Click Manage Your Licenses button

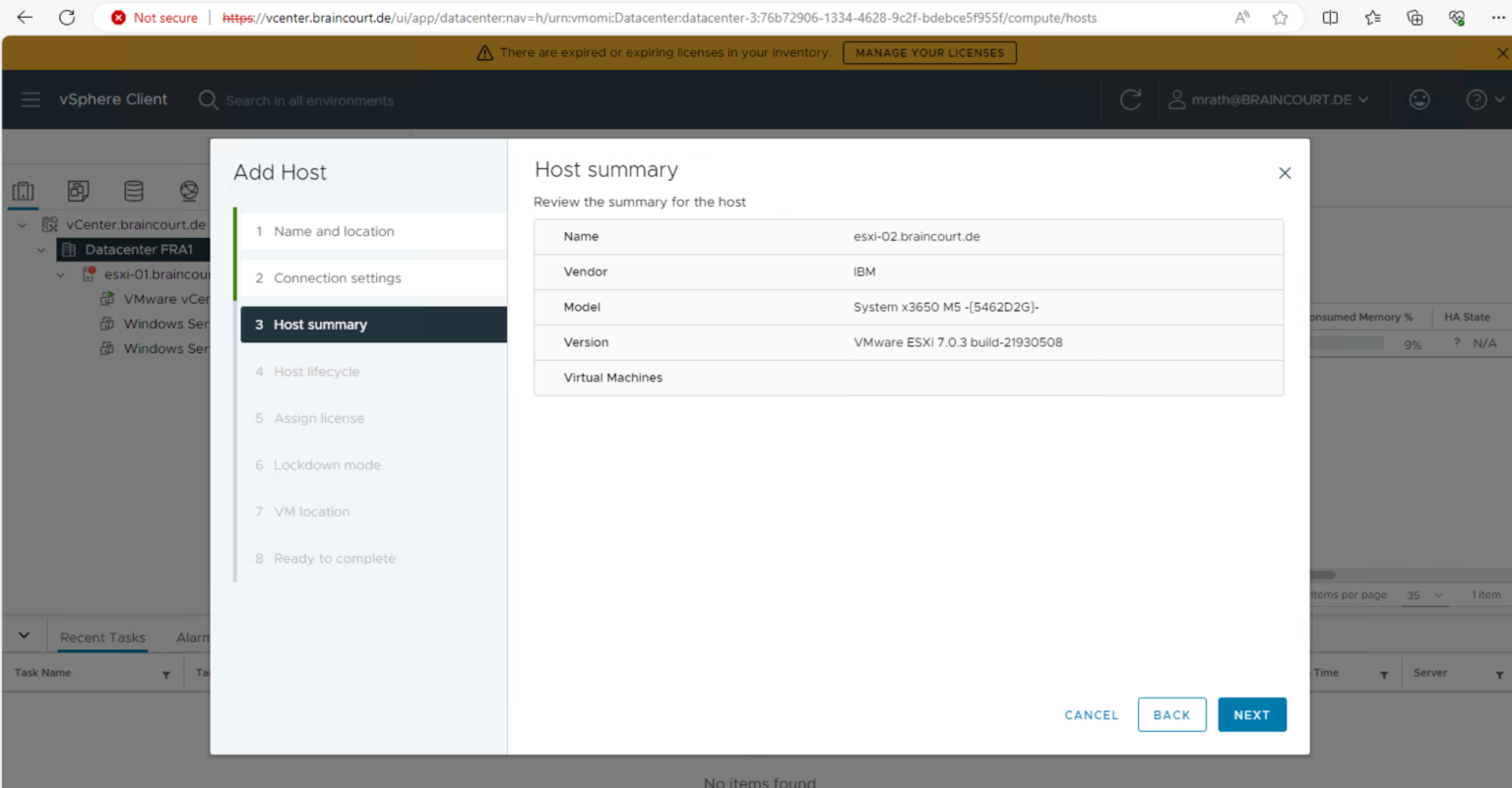tap(929, 53)
